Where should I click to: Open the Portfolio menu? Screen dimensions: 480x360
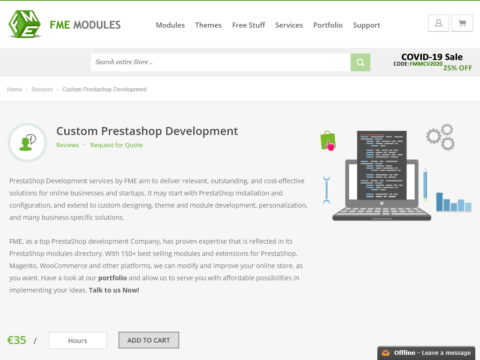pyautogui.click(x=328, y=25)
